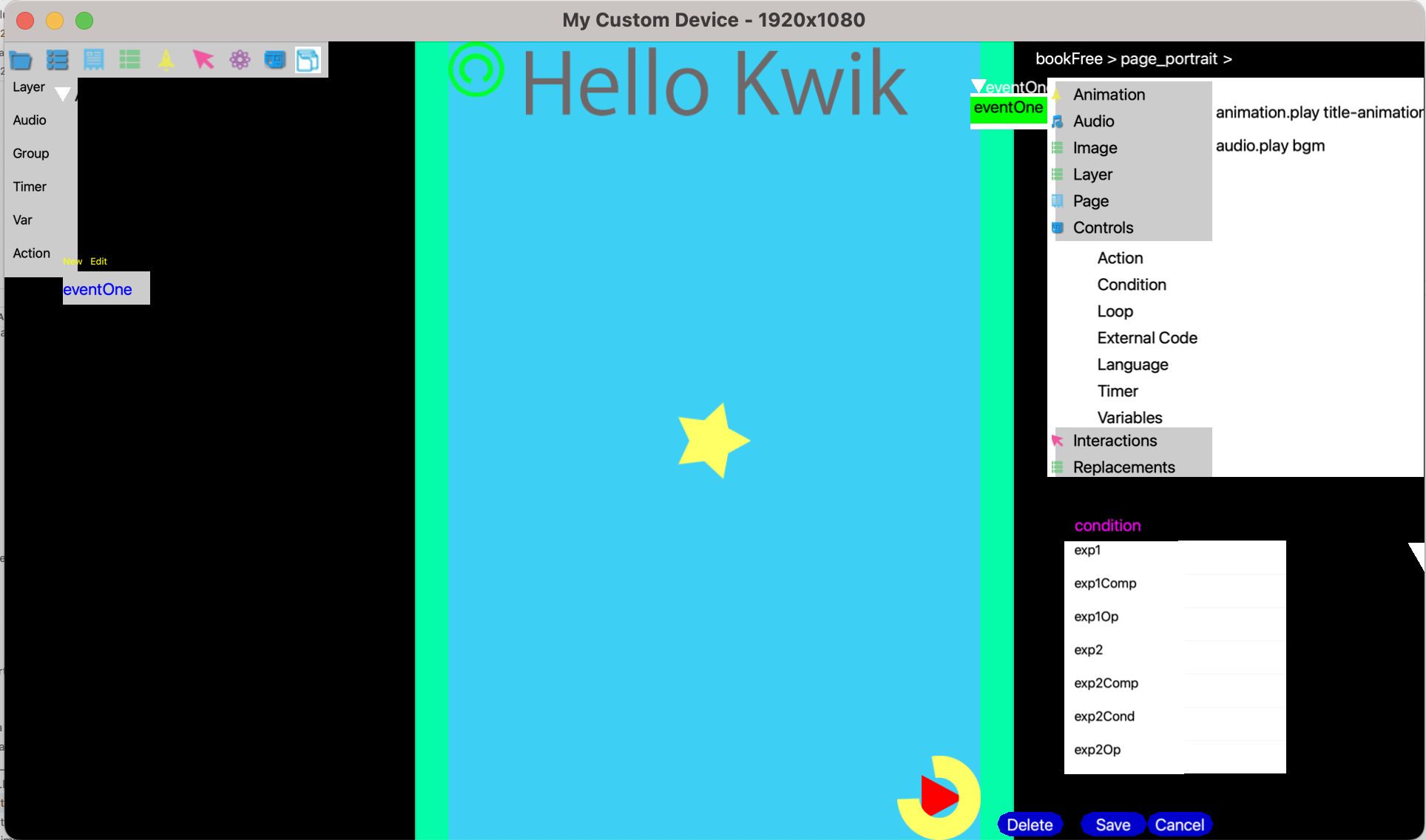Open the blue eventOne action entry
The image size is (1426, 840).
point(98,290)
